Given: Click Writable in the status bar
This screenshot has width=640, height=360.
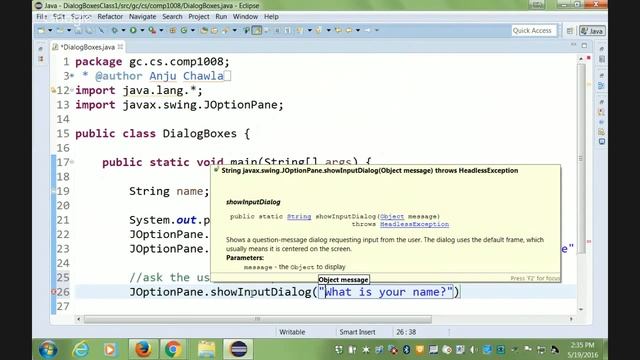Looking at the screenshot, I should (292, 332).
